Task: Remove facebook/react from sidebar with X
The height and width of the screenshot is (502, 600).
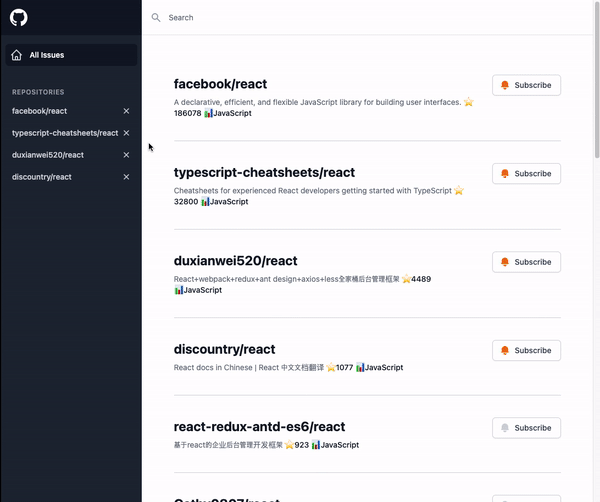Action: 126,111
